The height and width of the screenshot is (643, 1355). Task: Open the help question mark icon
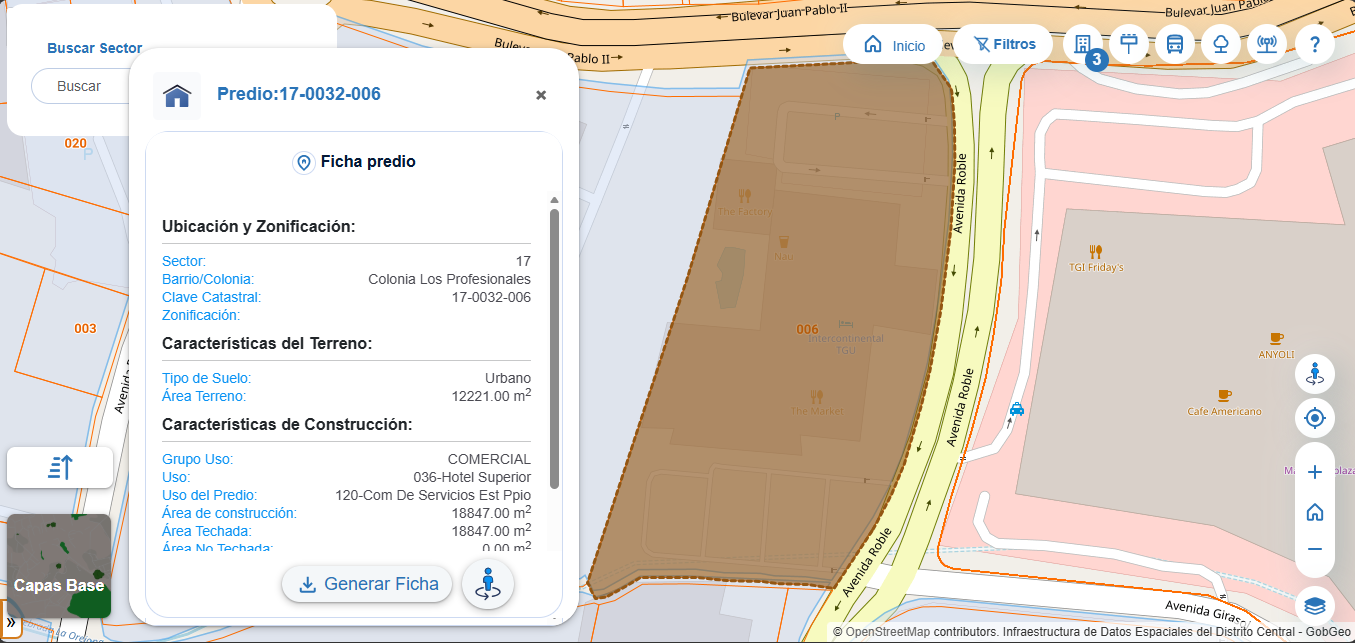[1315, 44]
